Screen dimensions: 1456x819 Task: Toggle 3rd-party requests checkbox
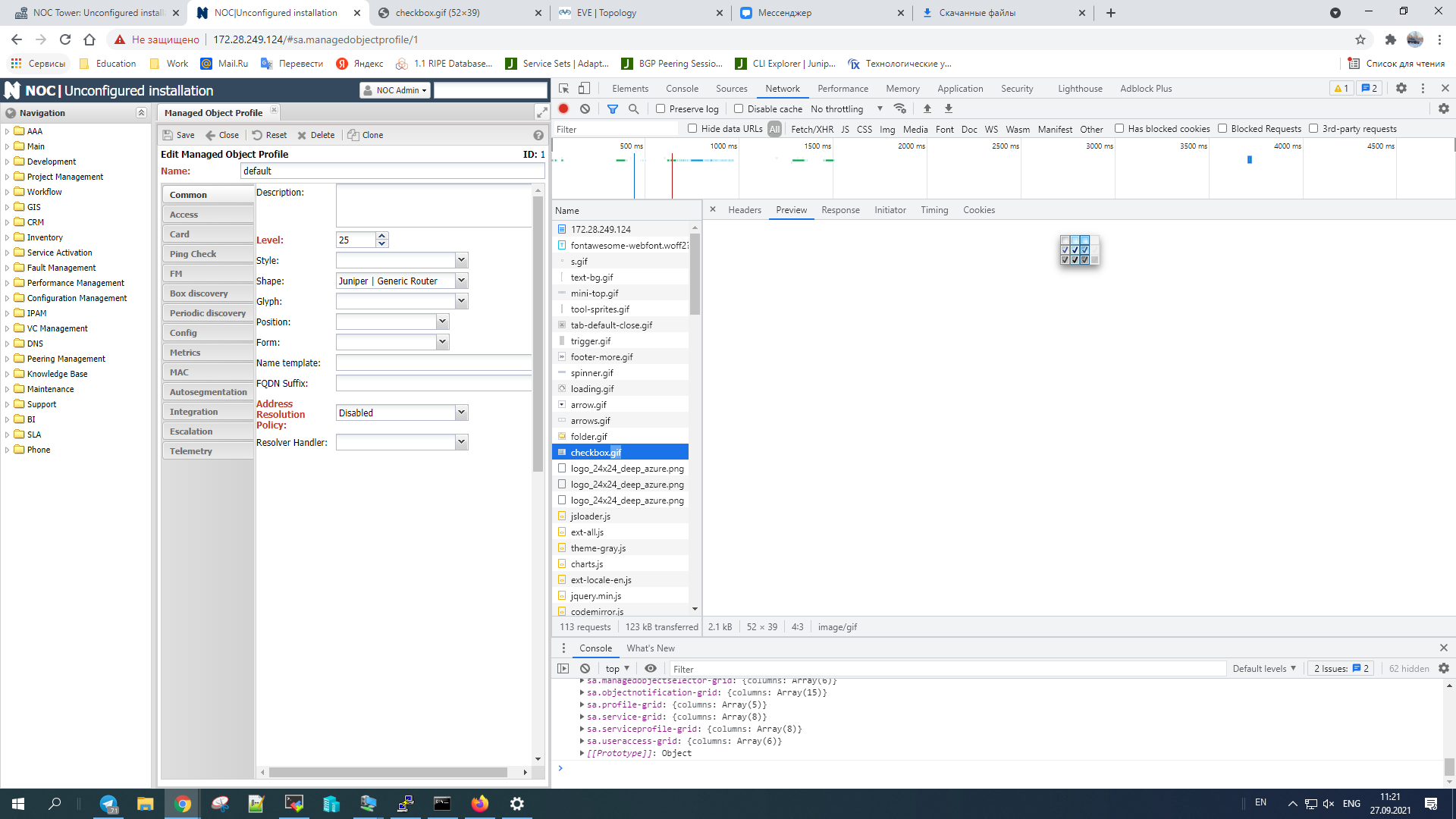(x=1313, y=128)
